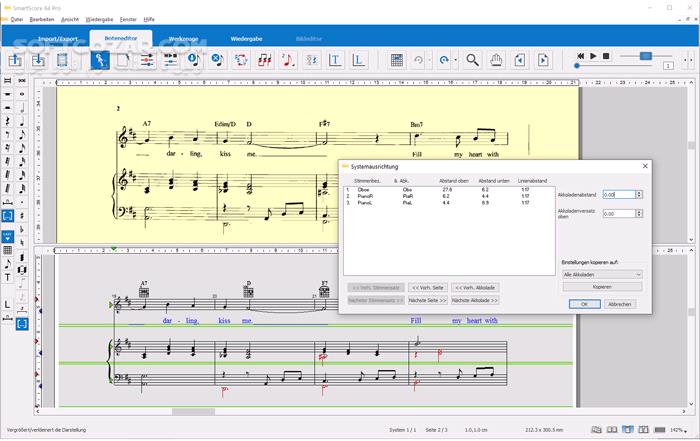Switch to the Import/Export ribbon tab
Screen dimensions: 700x441
pos(58,39)
